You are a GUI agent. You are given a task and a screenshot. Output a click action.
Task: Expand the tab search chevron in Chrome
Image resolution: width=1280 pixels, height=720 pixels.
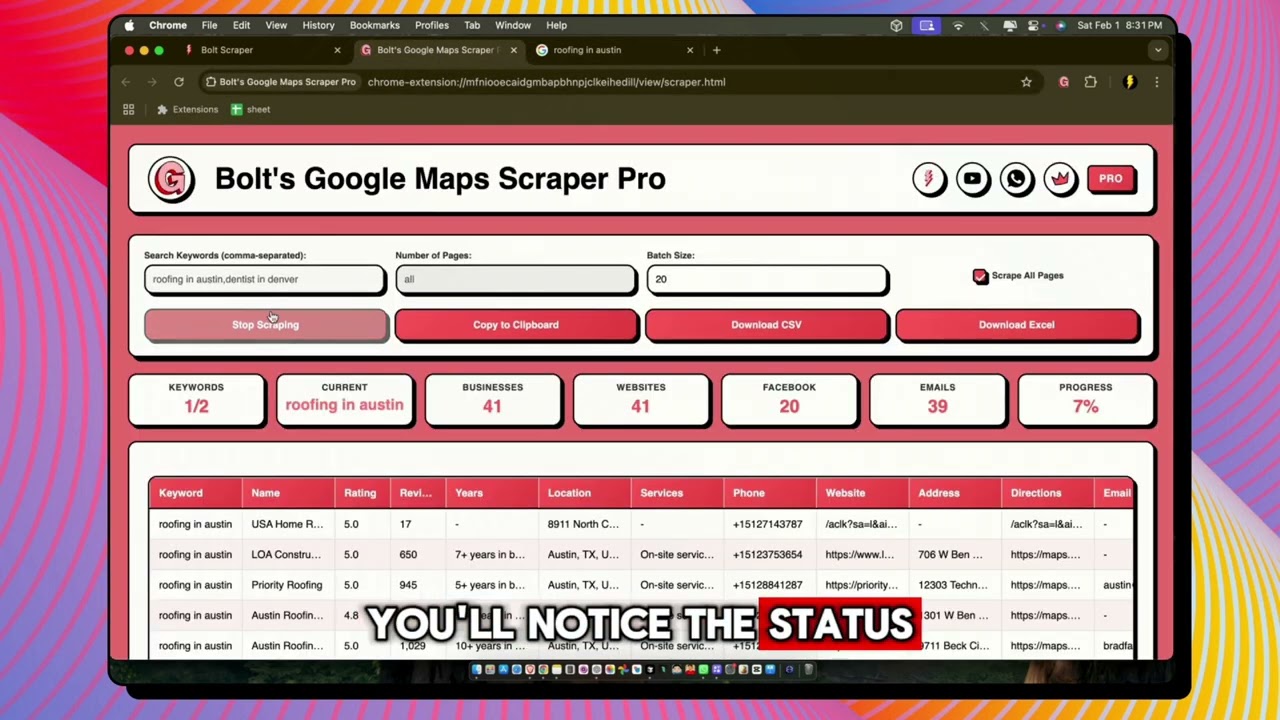pyautogui.click(x=1157, y=50)
